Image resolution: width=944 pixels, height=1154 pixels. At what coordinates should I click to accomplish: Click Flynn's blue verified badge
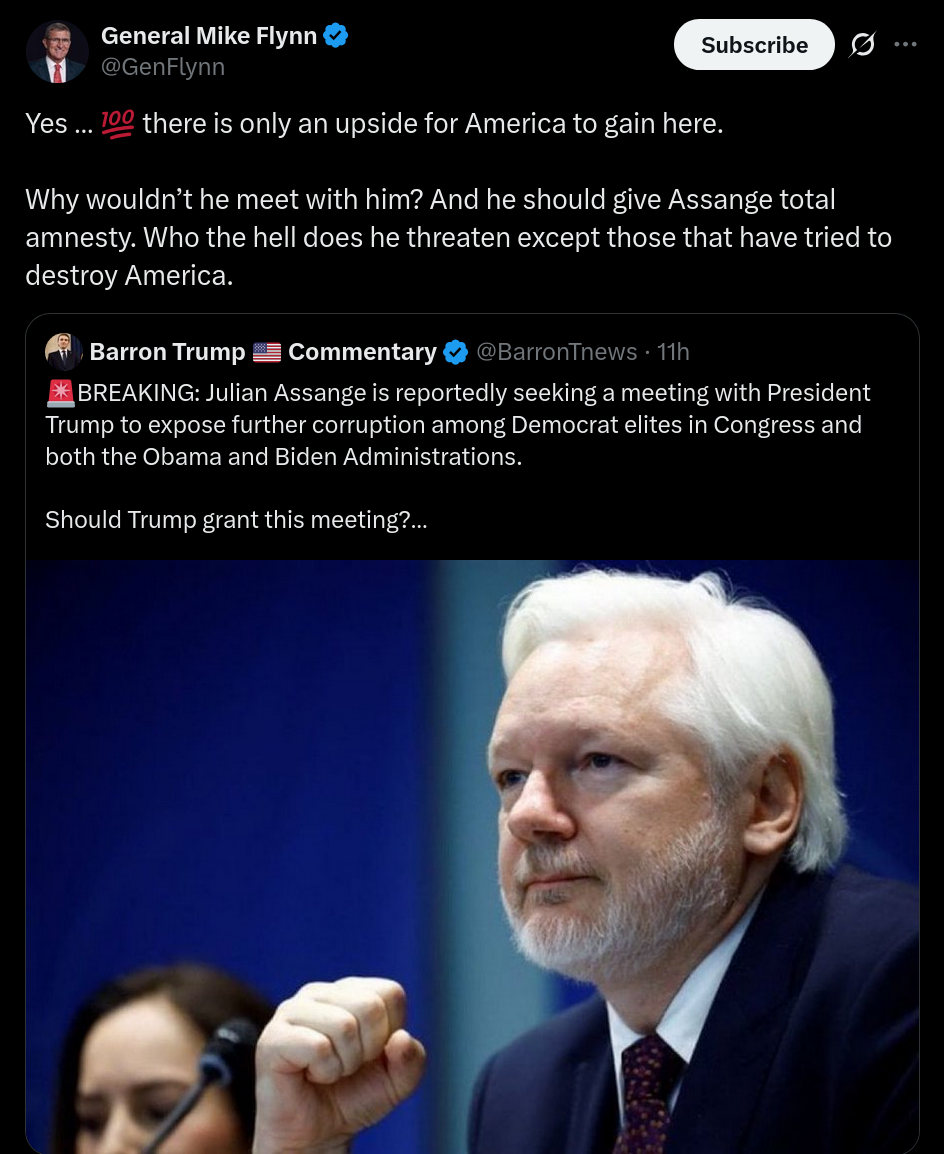pos(336,35)
